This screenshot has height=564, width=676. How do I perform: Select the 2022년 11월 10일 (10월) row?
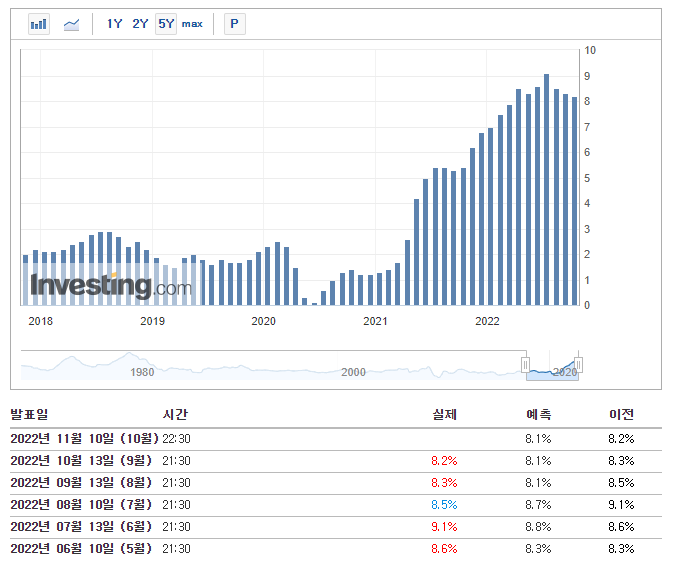click(84, 438)
